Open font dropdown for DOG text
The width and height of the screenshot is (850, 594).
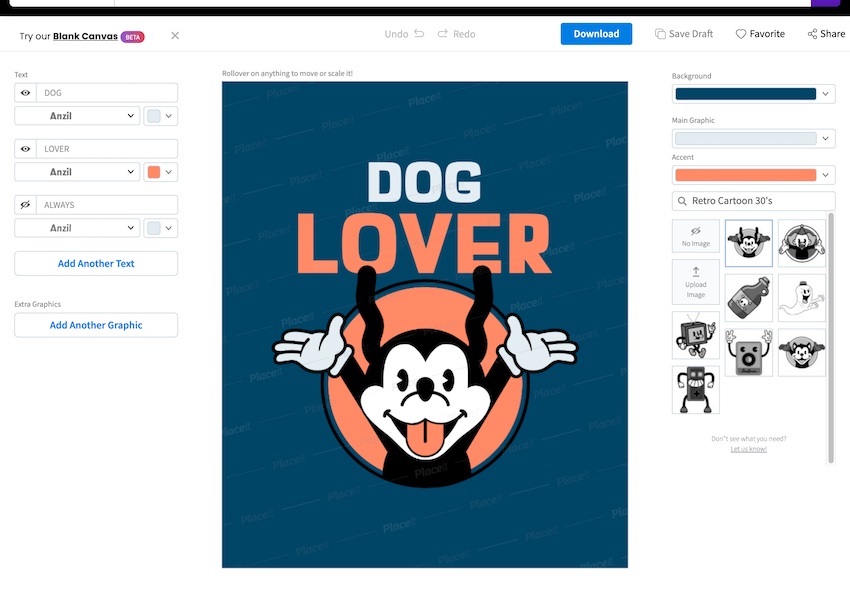point(77,116)
